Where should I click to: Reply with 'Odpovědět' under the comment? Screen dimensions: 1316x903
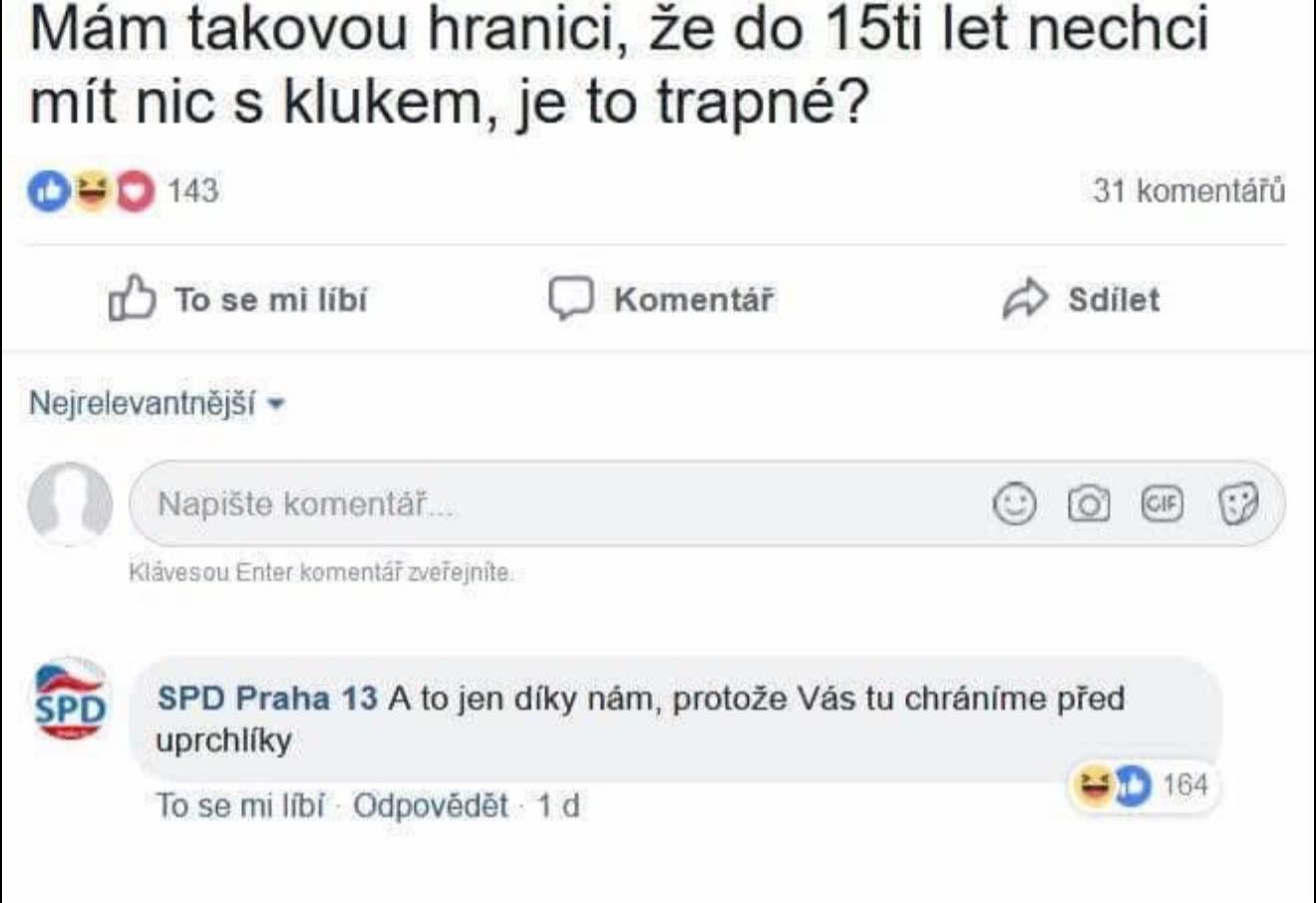430,805
